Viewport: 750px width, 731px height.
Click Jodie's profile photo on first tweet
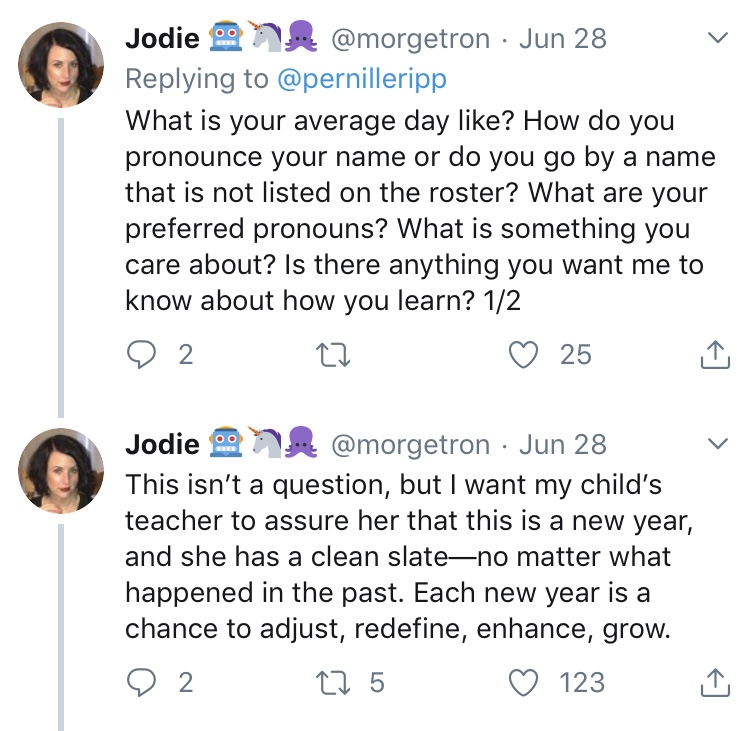coord(61,62)
